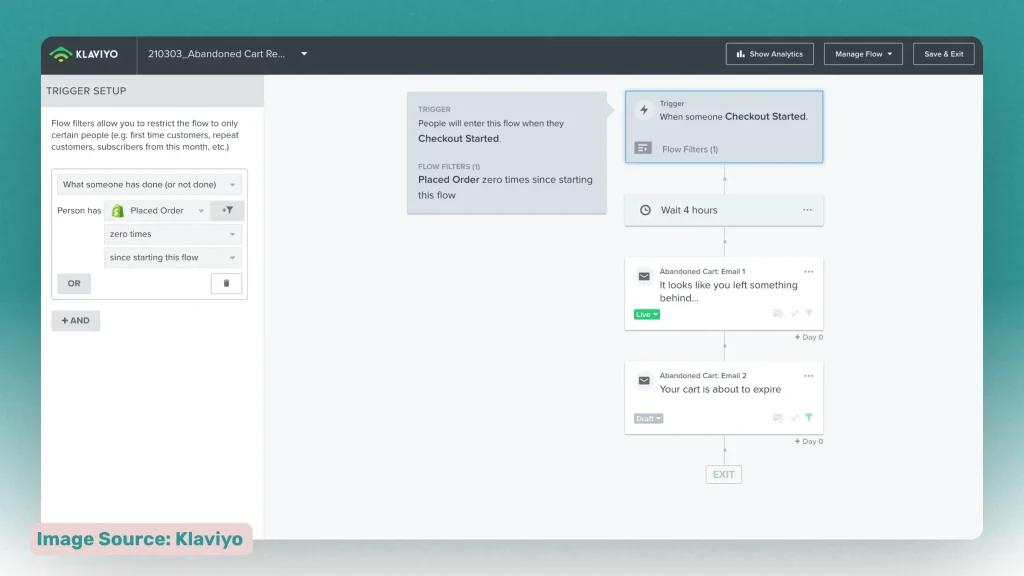
Task: Open the 'What someone has done' dropdown
Action: pyautogui.click(x=146, y=184)
